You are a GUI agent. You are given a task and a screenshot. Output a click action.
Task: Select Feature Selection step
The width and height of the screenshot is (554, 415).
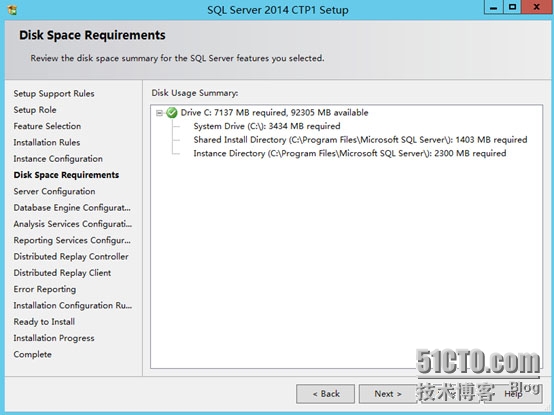tap(47, 126)
